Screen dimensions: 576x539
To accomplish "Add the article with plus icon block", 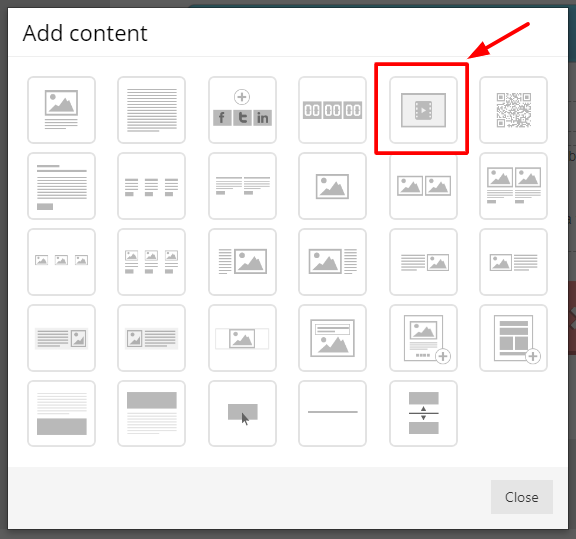I will click(423, 338).
